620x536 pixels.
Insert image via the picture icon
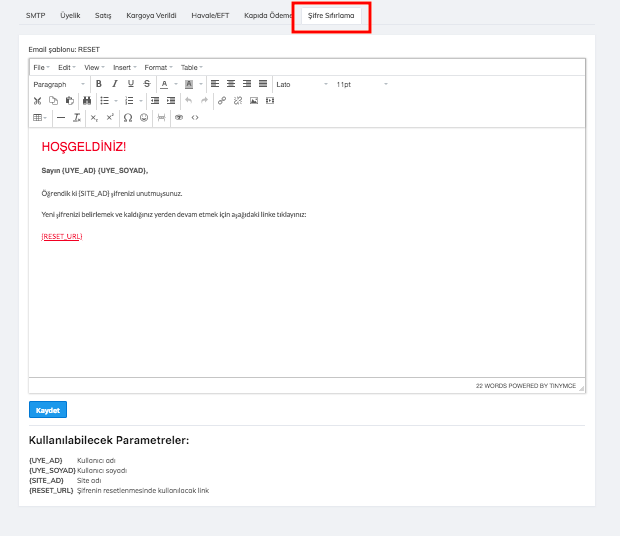254,101
